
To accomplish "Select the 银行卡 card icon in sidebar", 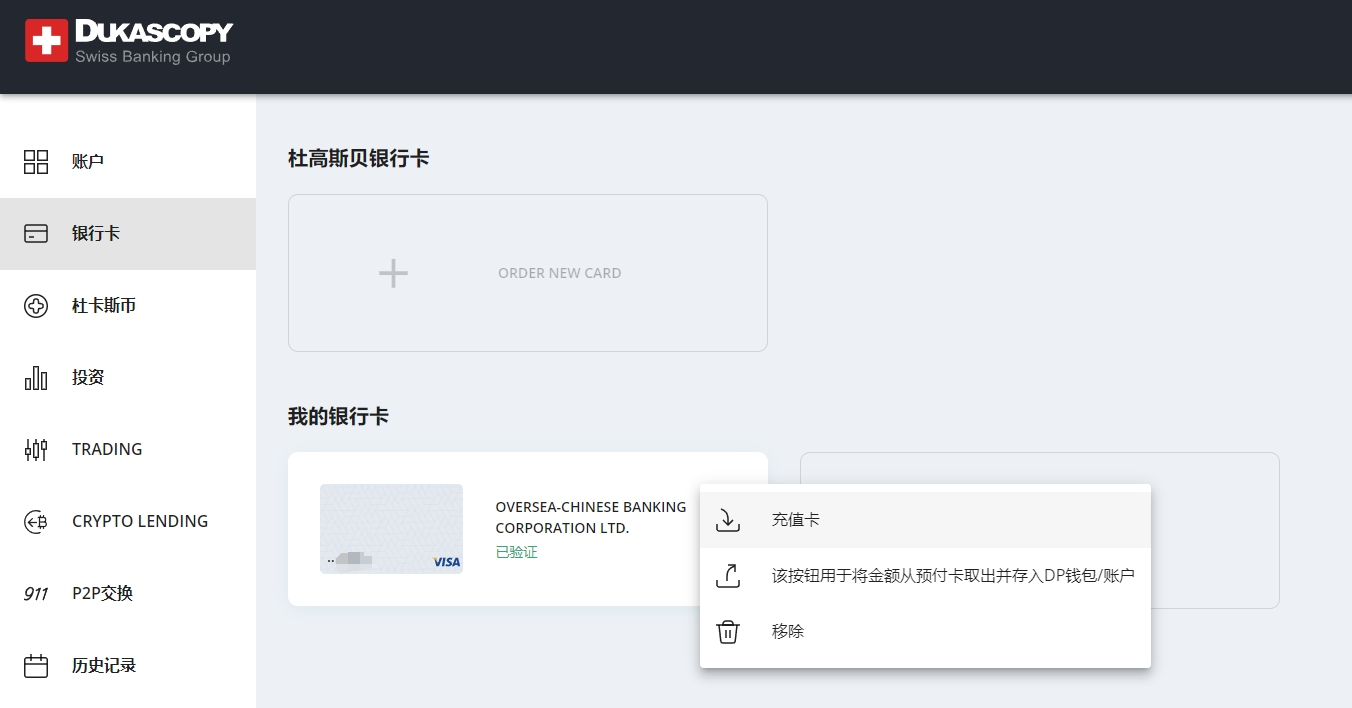I will coord(36,234).
